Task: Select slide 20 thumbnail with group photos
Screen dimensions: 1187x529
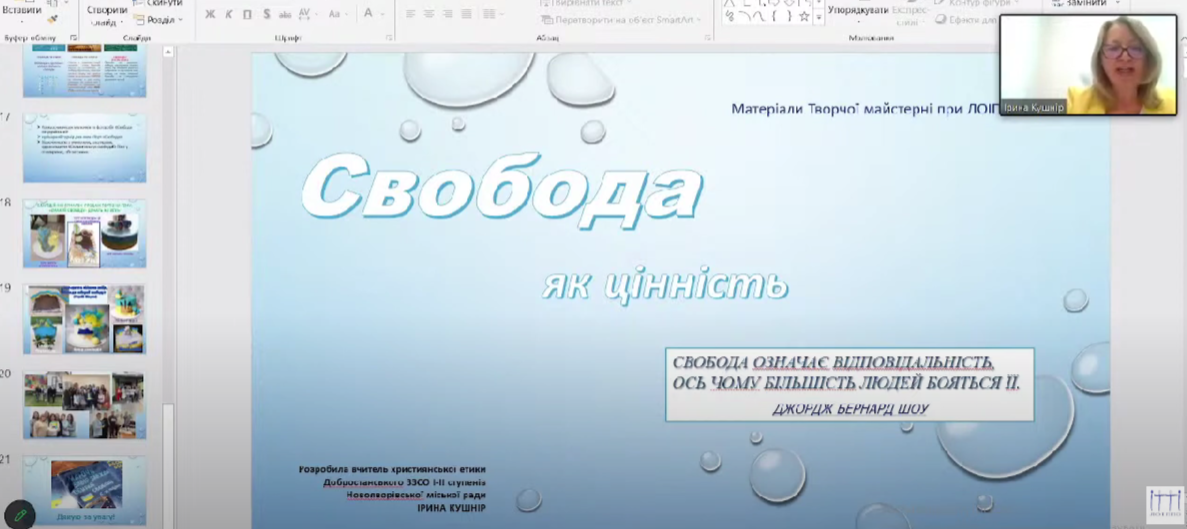Action: [x=84, y=406]
